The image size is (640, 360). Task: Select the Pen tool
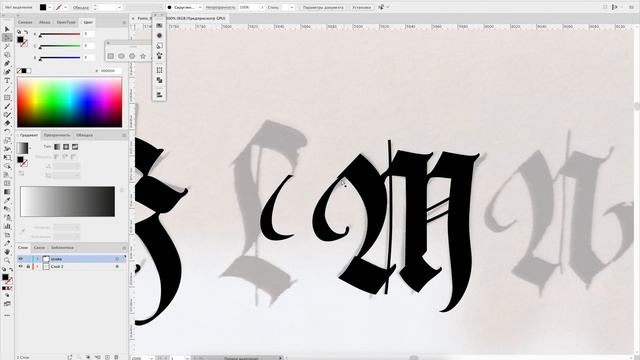coord(7,63)
